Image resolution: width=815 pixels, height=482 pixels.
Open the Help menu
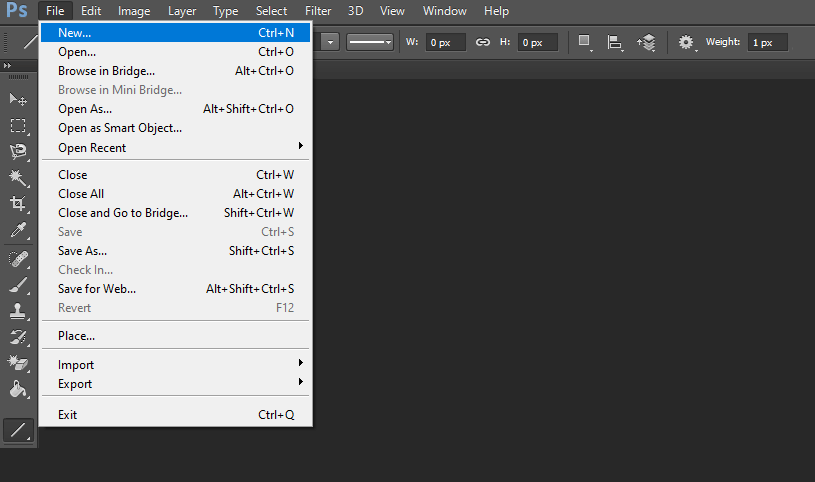click(x=496, y=11)
